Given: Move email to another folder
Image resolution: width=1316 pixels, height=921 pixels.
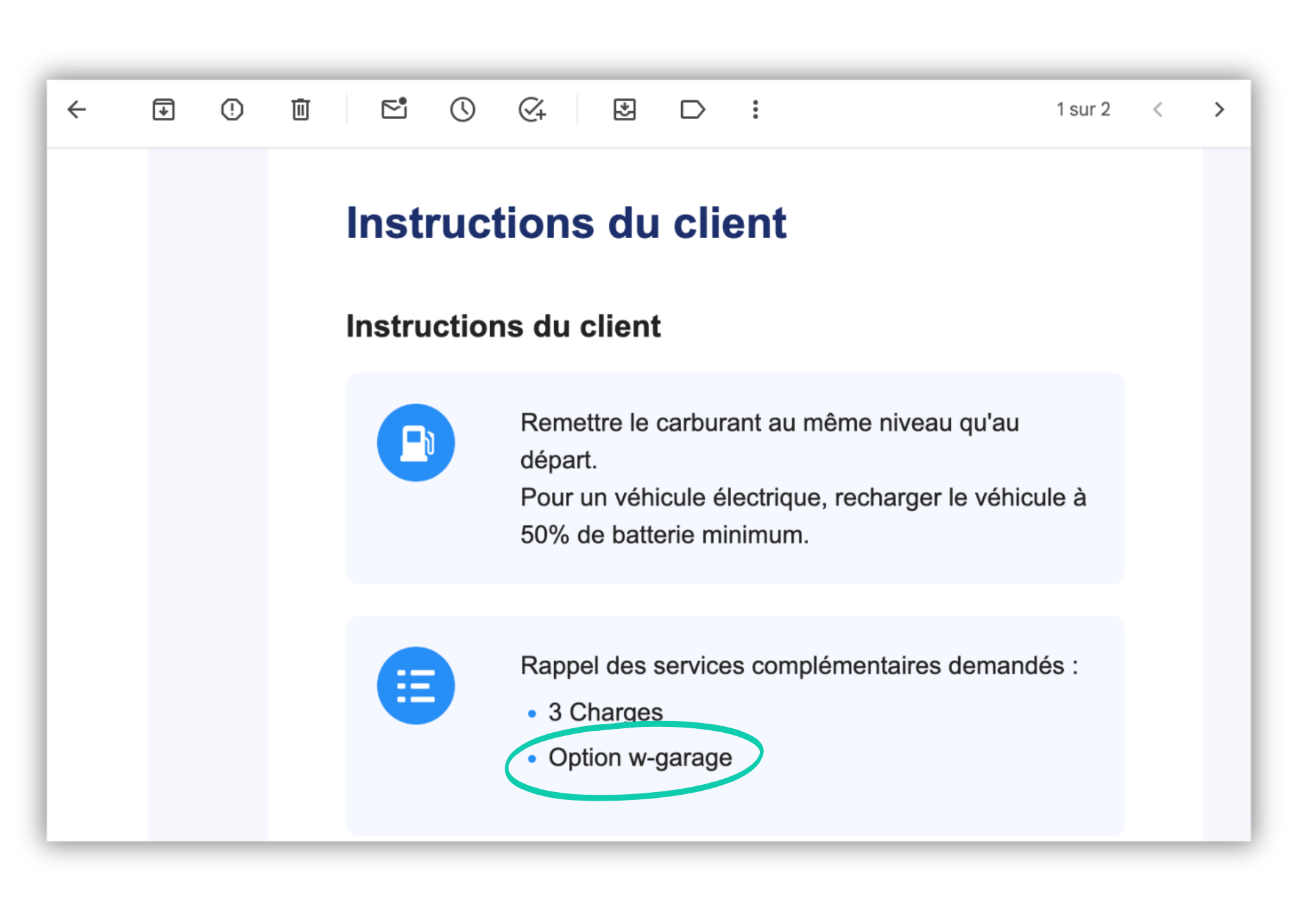Looking at the screenshot, I should (x=624, y=109).
